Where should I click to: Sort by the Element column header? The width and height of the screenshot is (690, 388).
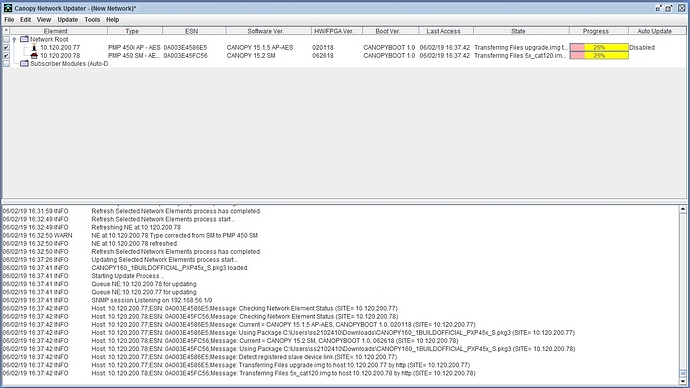coord(59,31)
